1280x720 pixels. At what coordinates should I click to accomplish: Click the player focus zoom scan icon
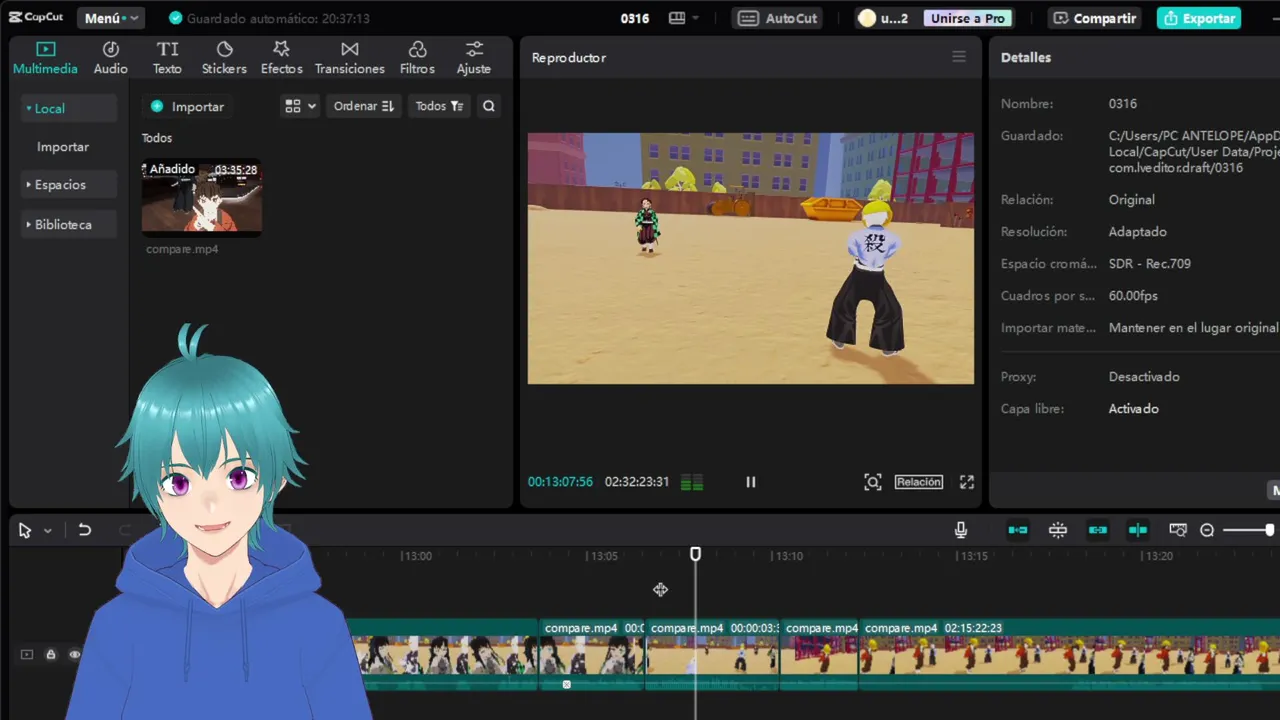click(873, 482)
